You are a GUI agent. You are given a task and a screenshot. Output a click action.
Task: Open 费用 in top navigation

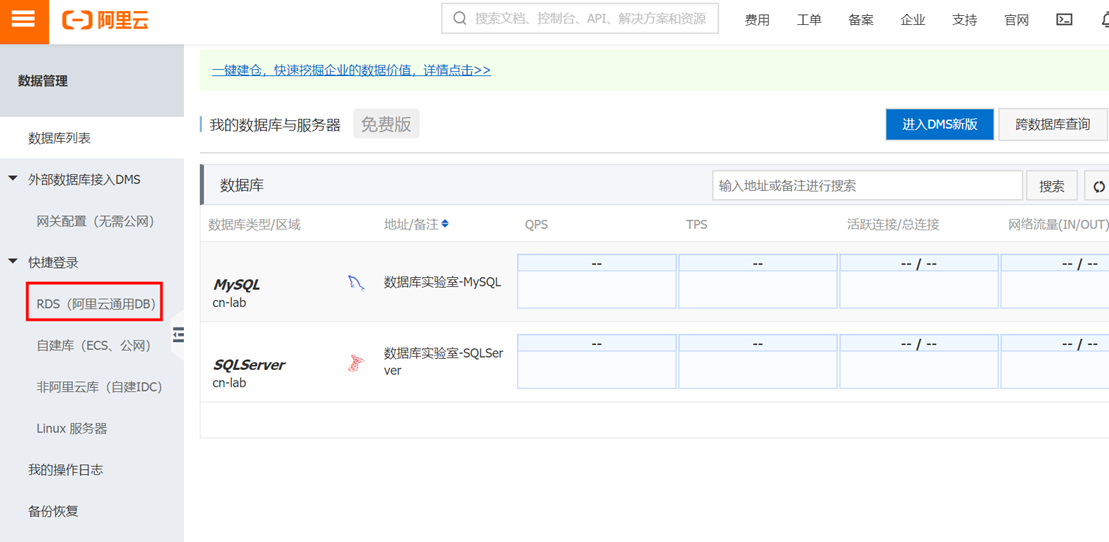(x=757, y=21)
